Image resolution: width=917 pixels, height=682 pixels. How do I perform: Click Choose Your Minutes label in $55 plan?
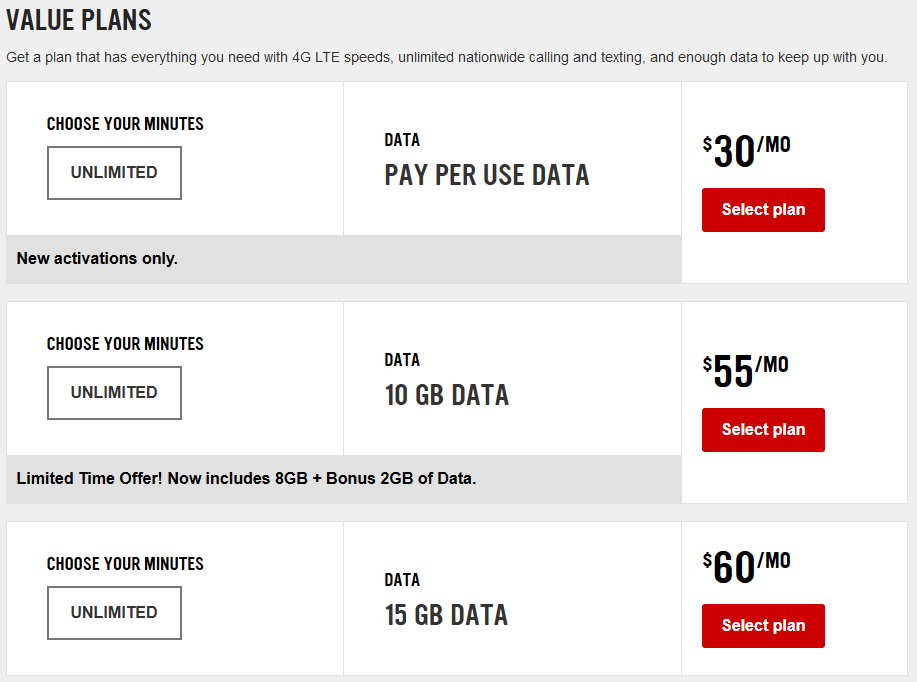[125, 344]
